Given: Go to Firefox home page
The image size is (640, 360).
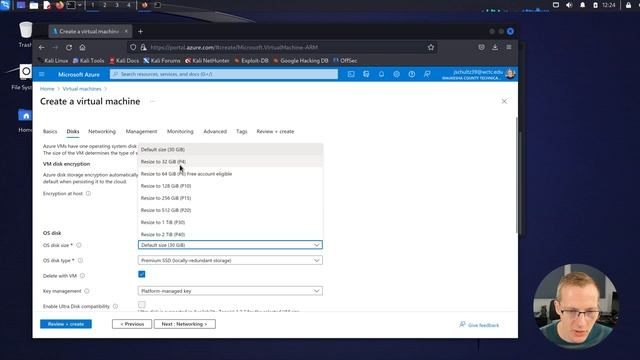Looking at the screenshot, I should (82, 47).
